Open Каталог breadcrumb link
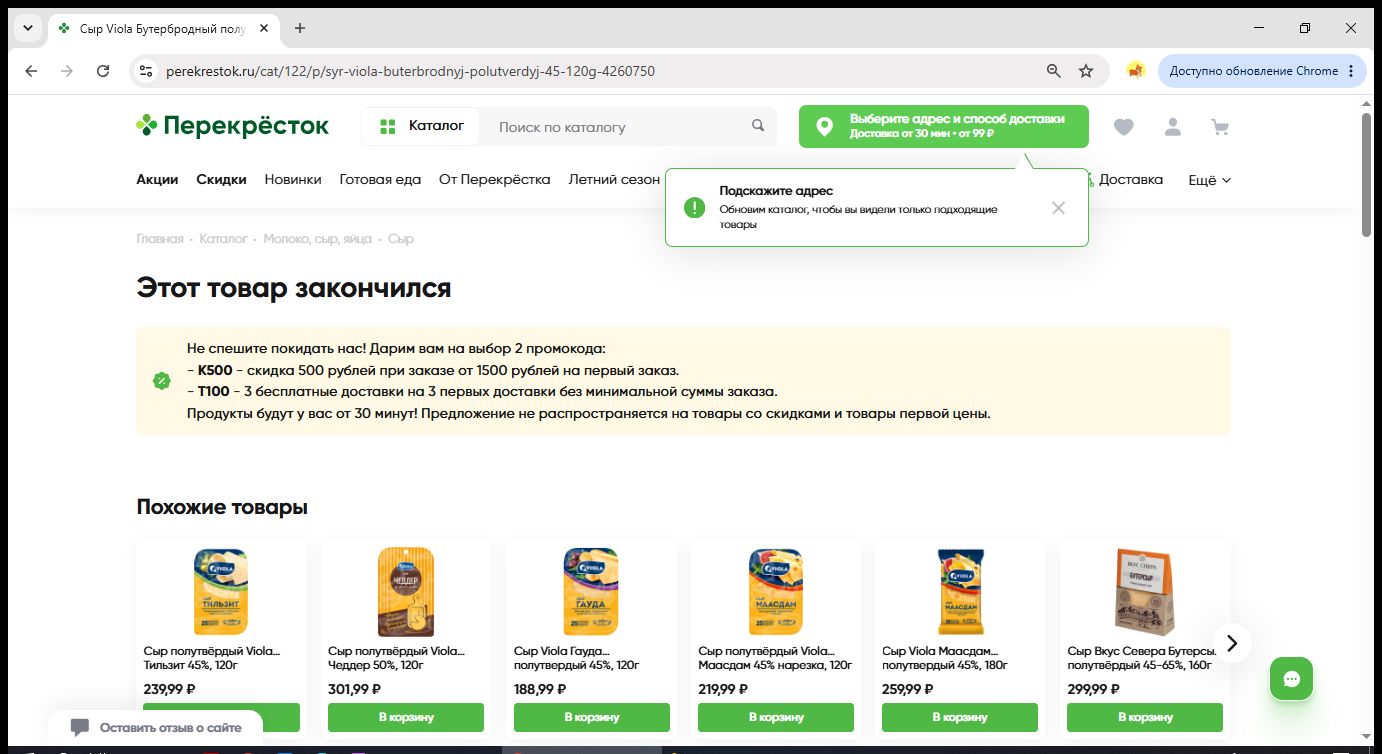Image resolution: width=1382 pixels, height=754 pixels. 223,239
